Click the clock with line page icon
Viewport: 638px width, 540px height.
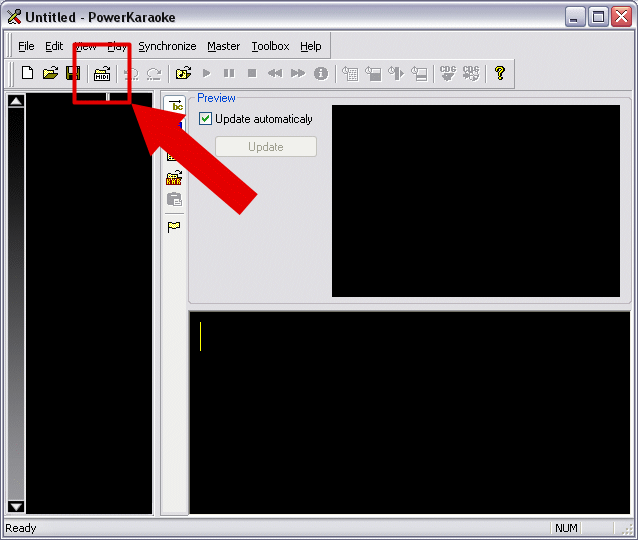(x=419, y=74)
